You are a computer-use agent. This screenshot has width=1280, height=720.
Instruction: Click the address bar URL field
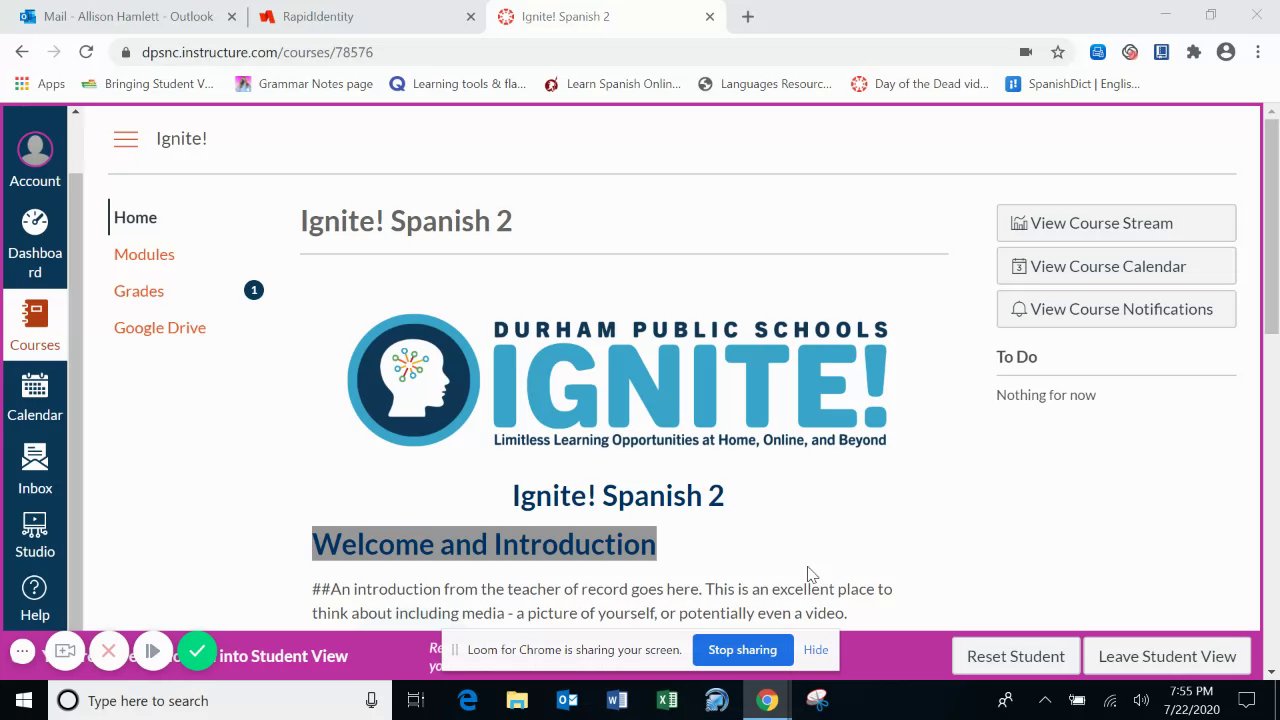(x=560, y=52)
